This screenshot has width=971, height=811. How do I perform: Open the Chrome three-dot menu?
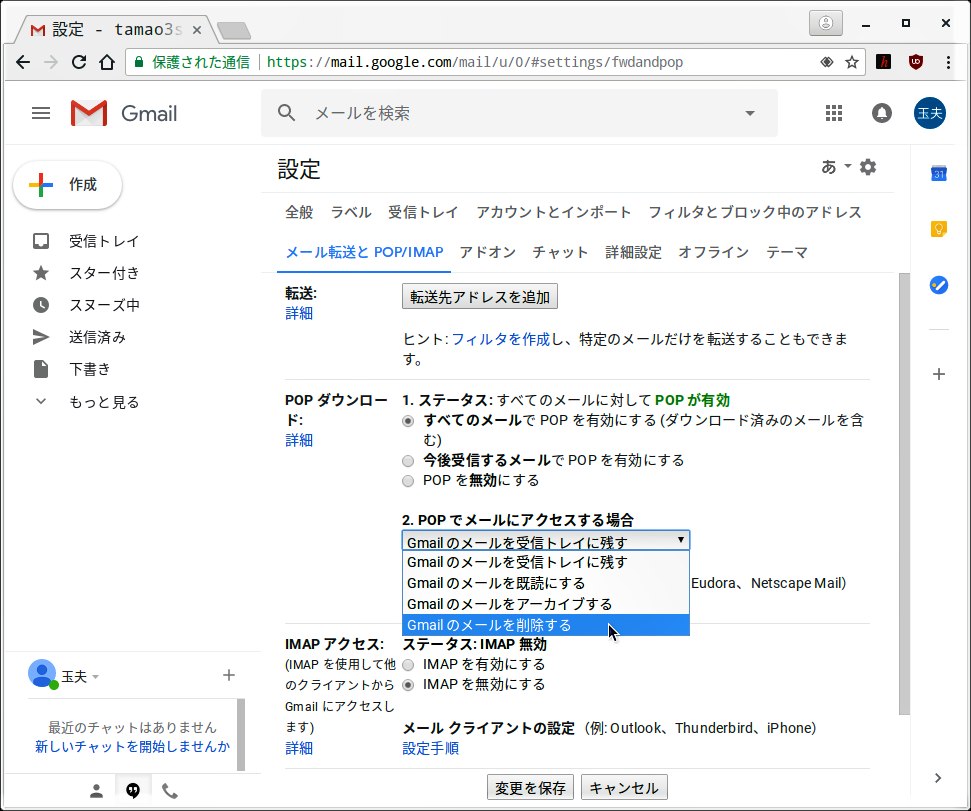click(x=948, y=62)
